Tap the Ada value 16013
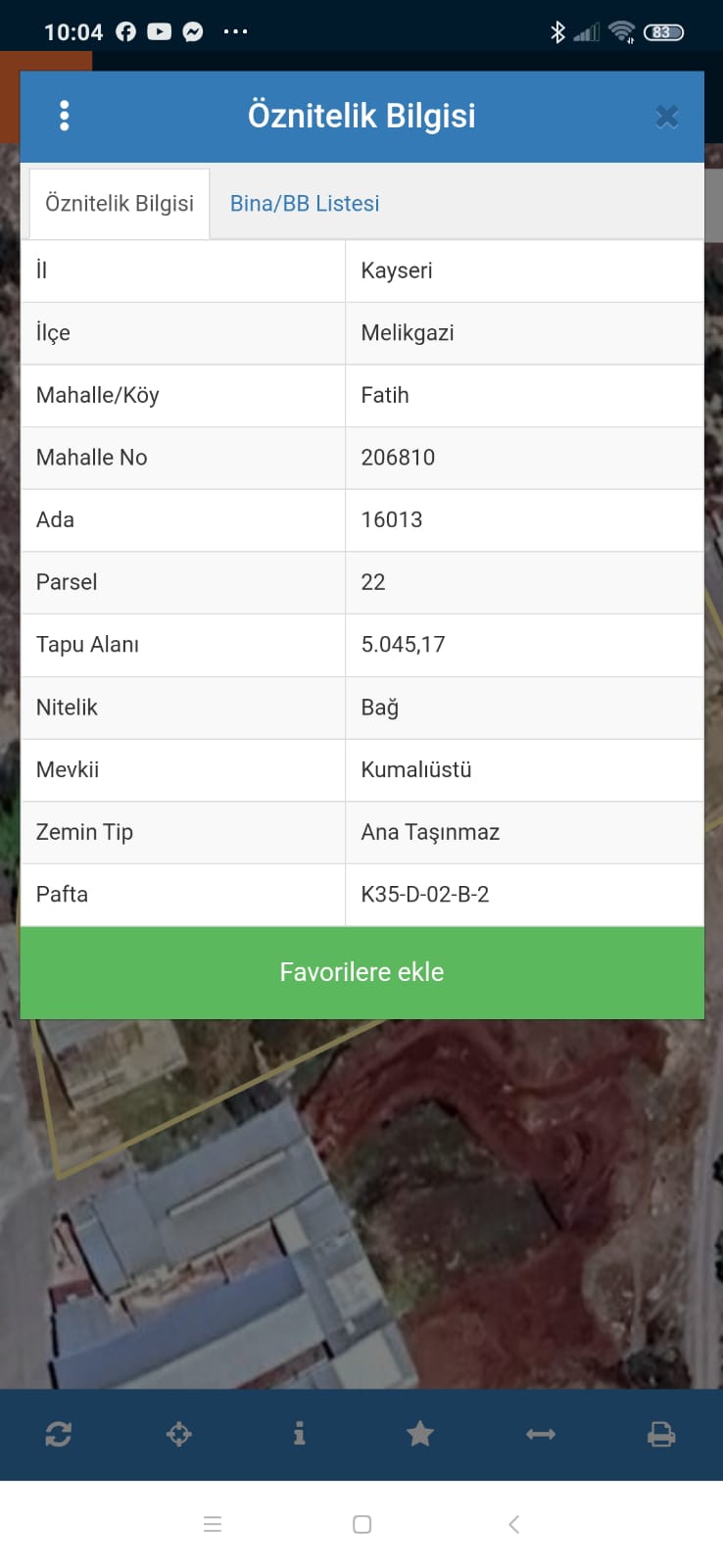 pyautogui.click(x=392, y=519)
